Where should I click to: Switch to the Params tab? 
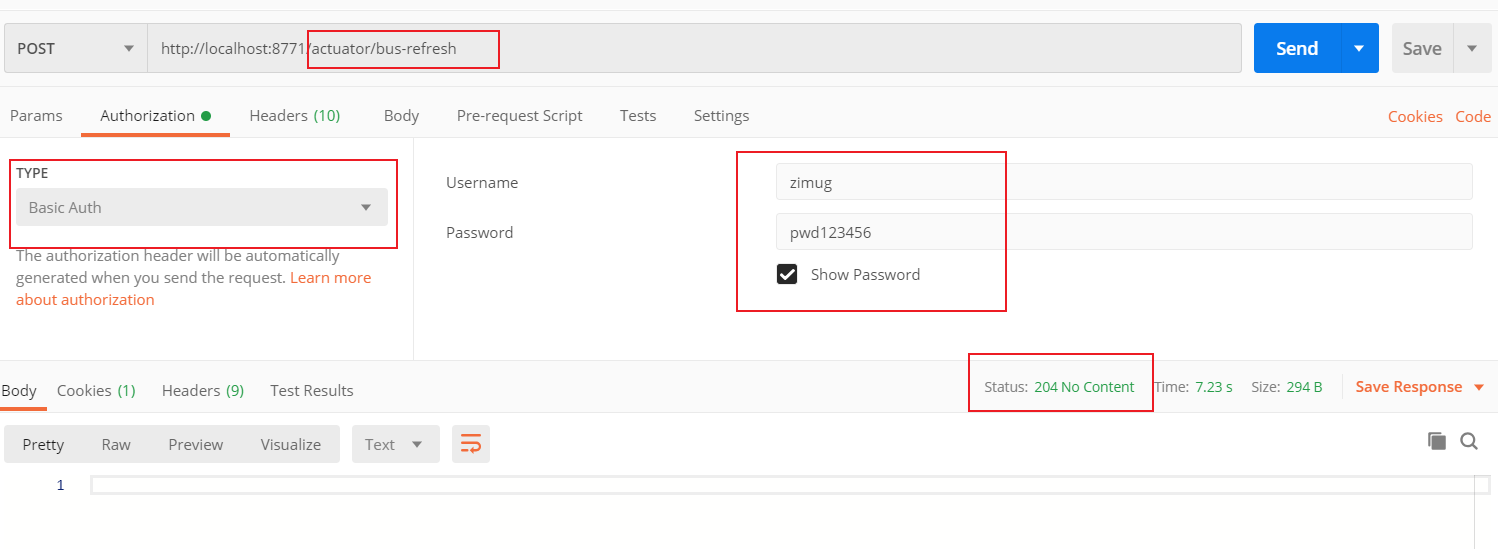(x=36, y=115)
